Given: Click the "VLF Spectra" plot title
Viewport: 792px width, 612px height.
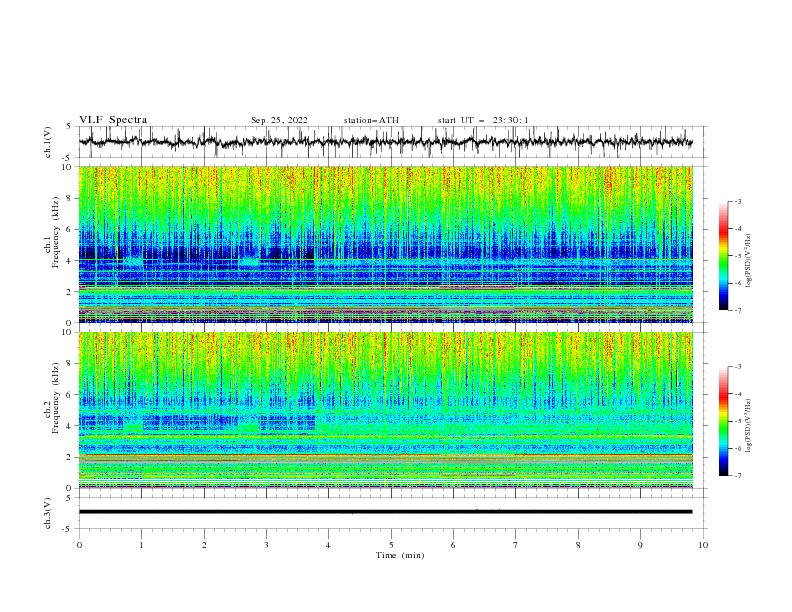Looking at the screenshot, I should pos(113,120).
